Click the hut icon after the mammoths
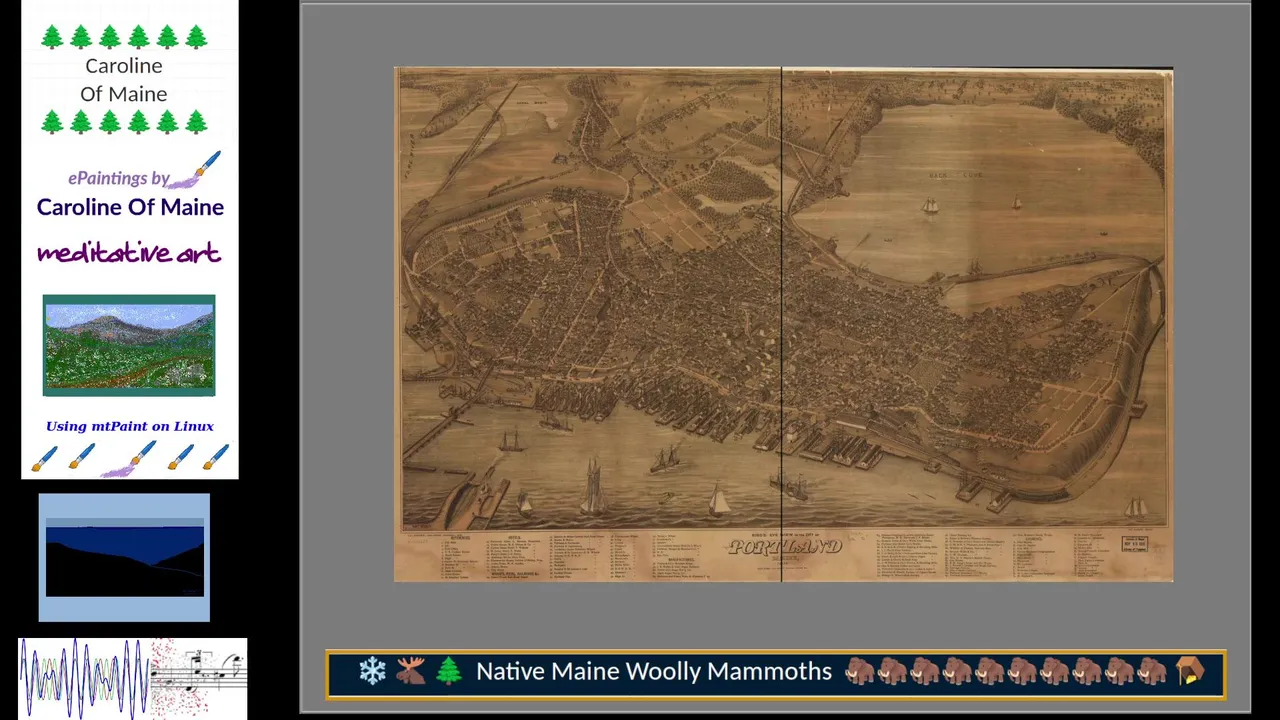This screenshot has width=1280, height=720. pyautogui.click(x=1190, y=671)
